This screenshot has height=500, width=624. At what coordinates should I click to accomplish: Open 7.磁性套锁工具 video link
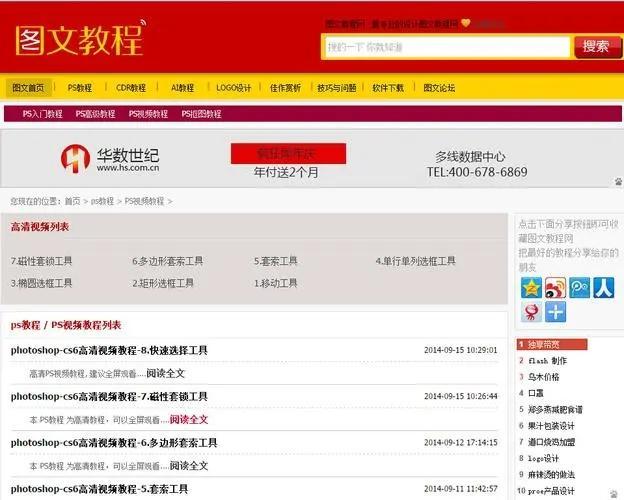pos(41,261)
